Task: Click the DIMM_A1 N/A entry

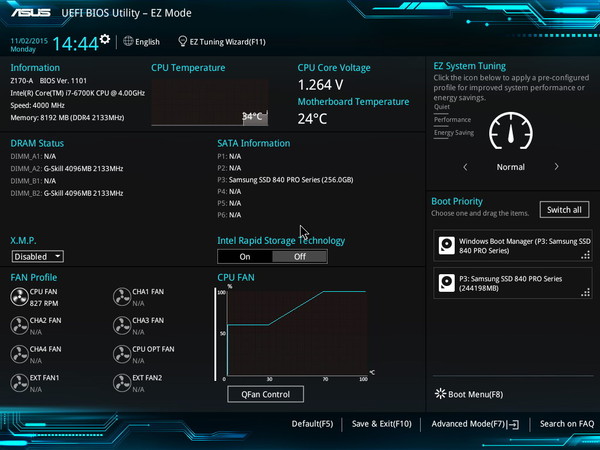Action: (x=33, y=157)
